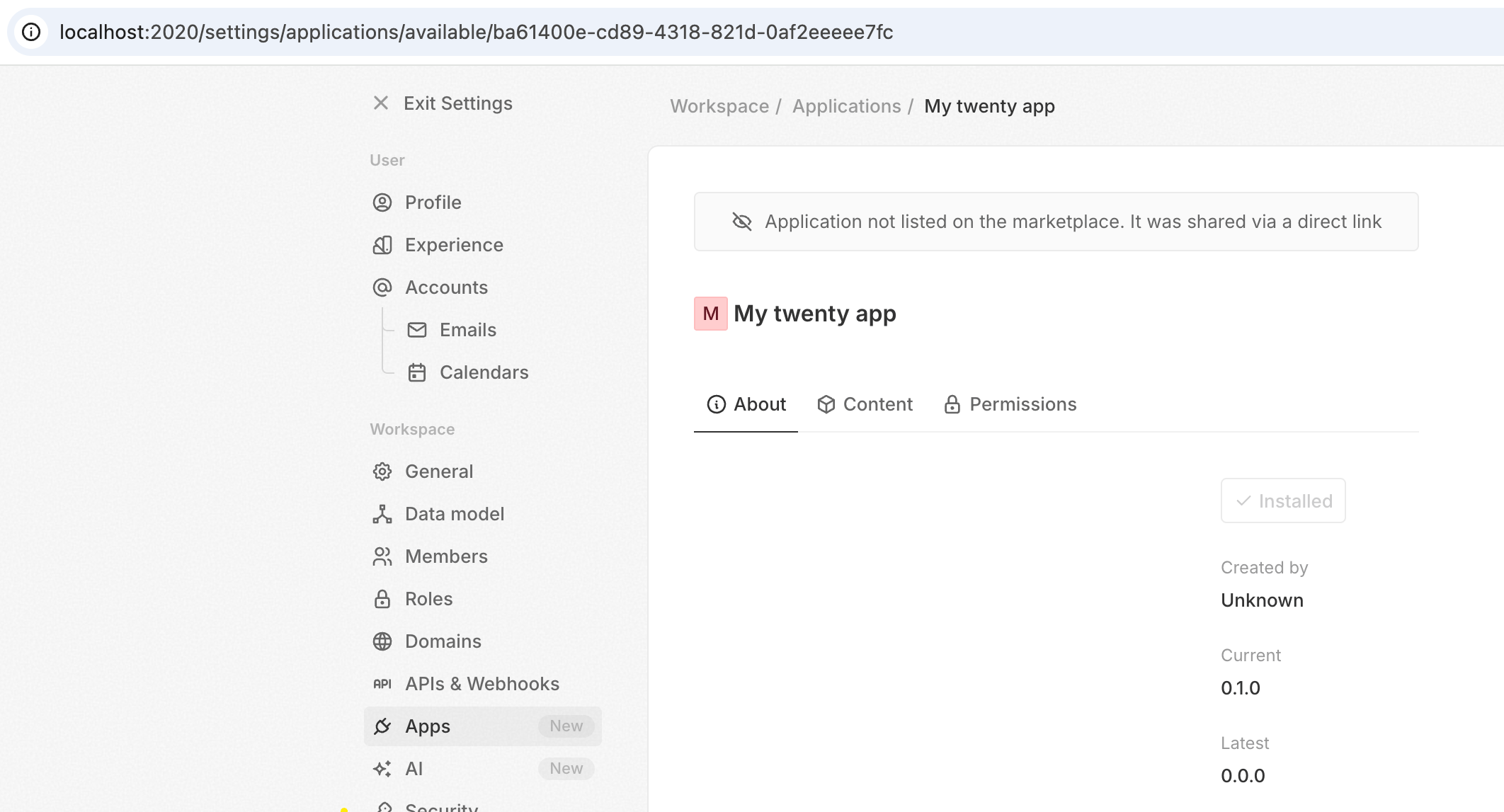Click the Experience palette icon
The height and width of the screenshot is (812, 1504).
382,245
